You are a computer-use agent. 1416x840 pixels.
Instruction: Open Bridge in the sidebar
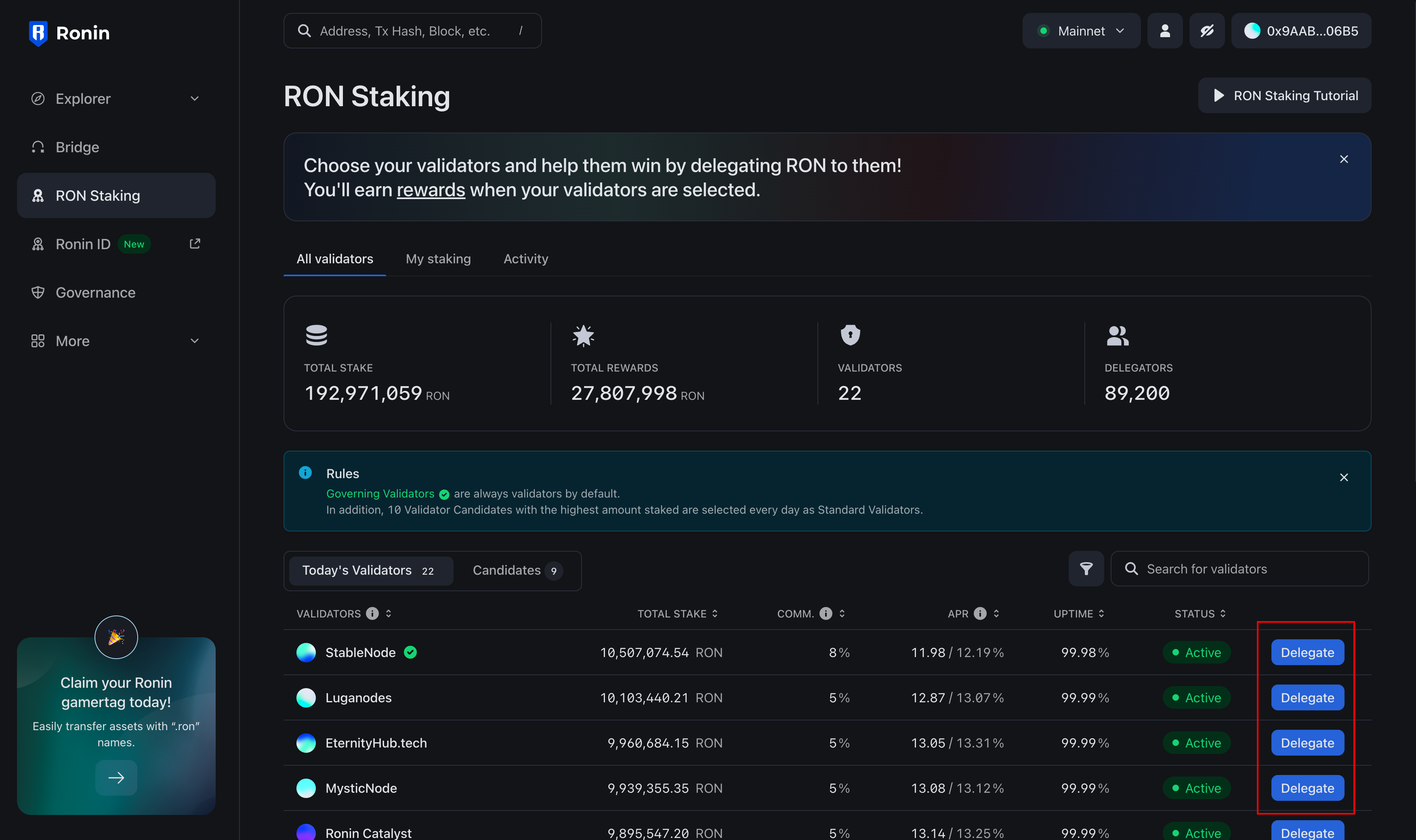[116, 147]
